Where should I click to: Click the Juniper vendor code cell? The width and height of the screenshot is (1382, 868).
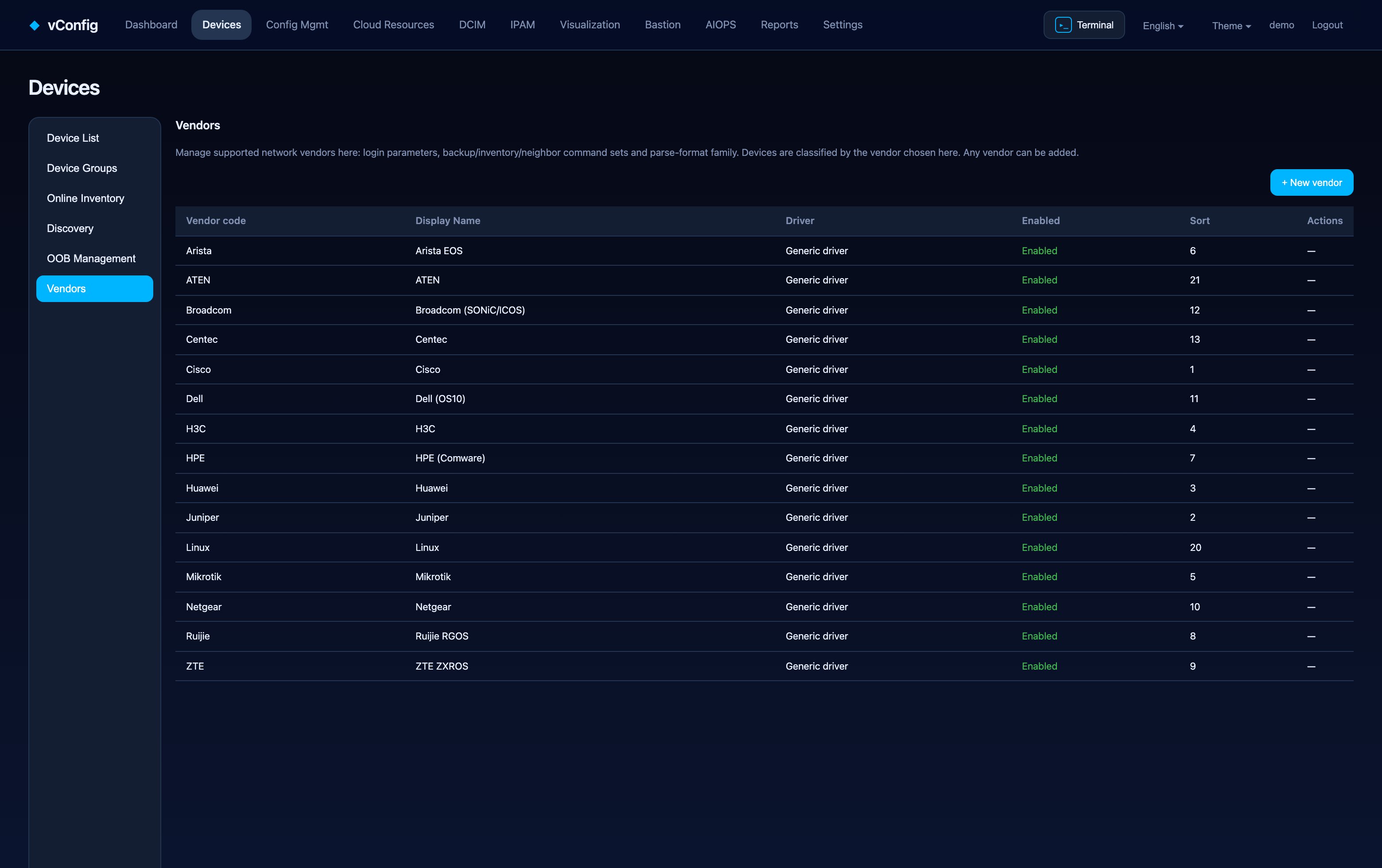point(202,517)
